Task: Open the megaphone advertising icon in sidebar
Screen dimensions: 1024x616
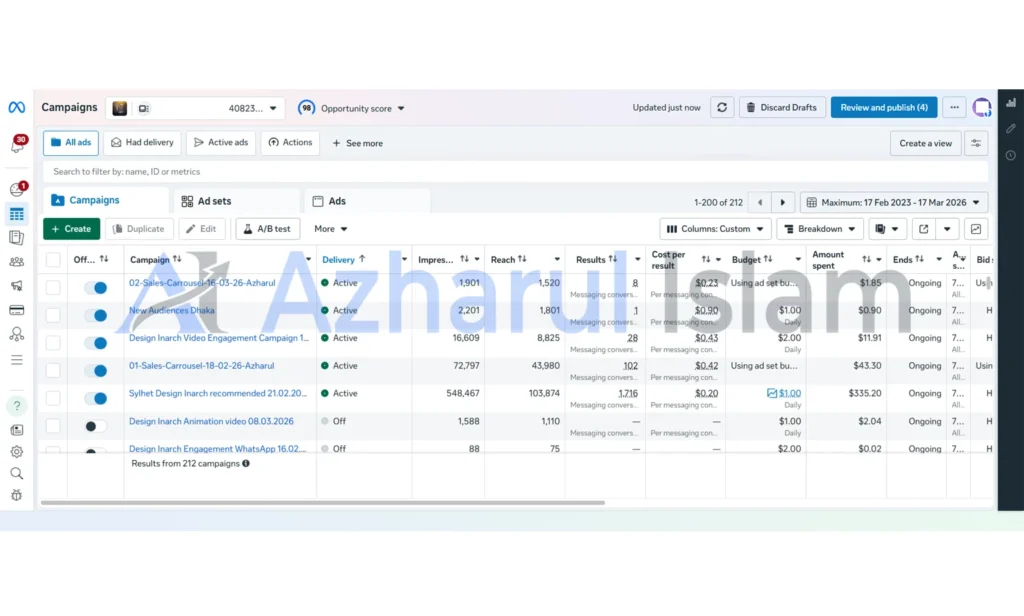Action: click(x=16, y=286)
